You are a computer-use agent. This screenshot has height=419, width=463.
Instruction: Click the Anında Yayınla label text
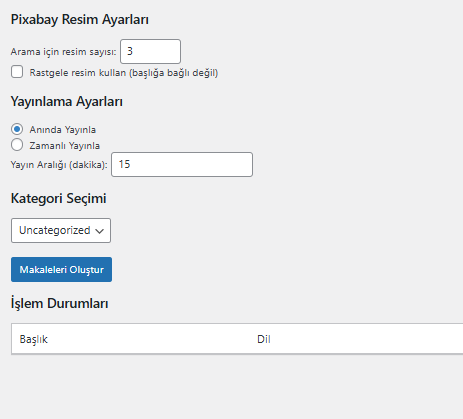[x=63, y=130]
